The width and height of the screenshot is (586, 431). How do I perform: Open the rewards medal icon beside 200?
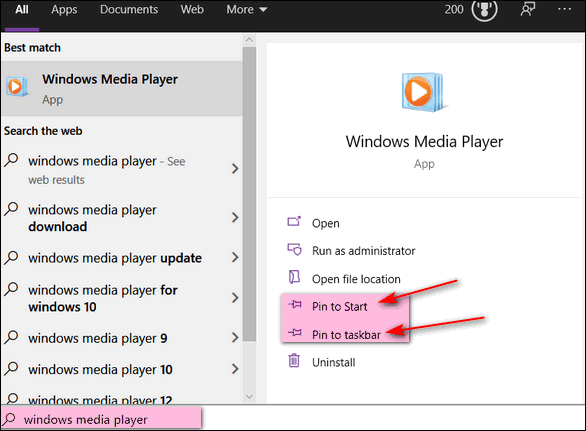tap(484, 10)
